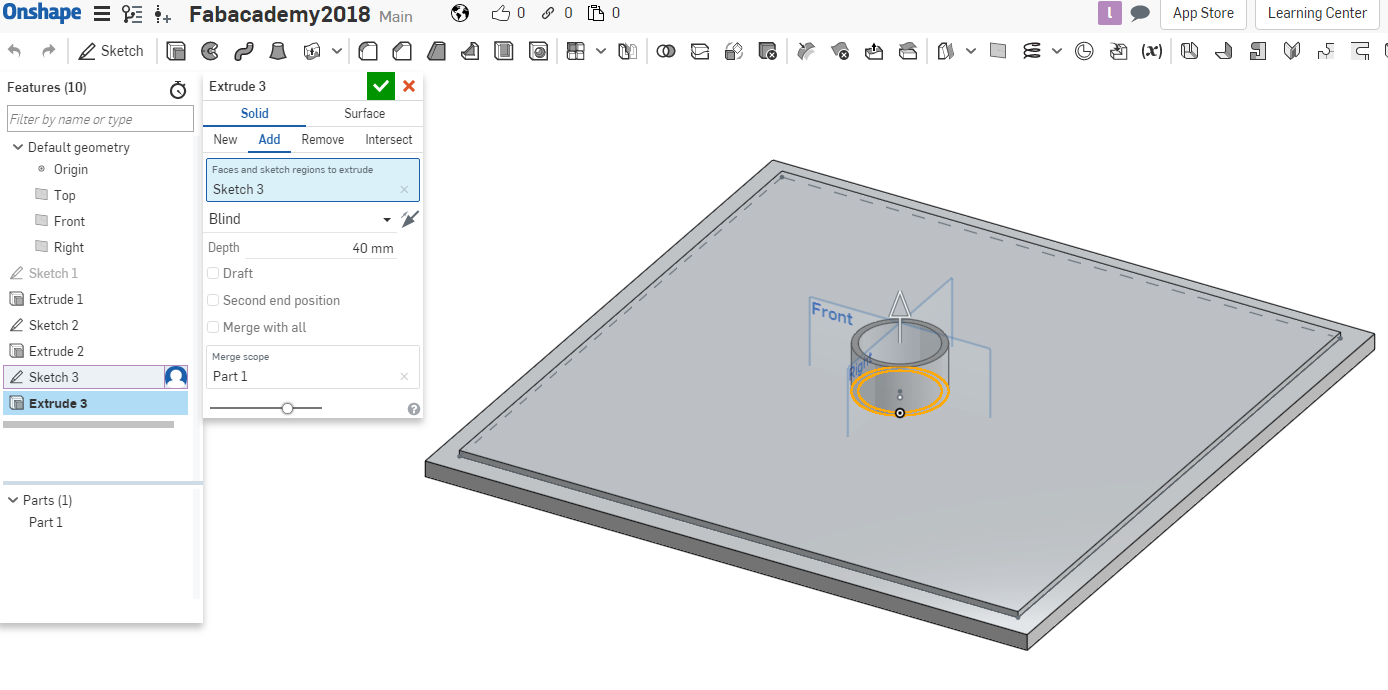
Task: Start a new Sketch
Action: [111, 51]
